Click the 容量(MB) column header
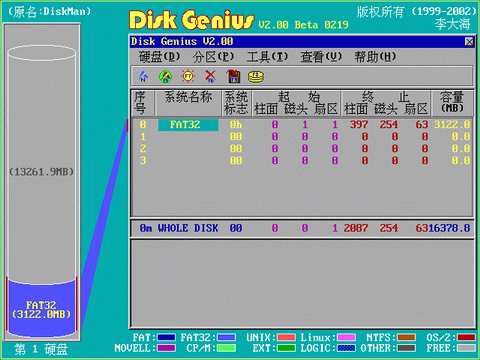This screenshot has height=360, width=480. click(x=452, y=102)
